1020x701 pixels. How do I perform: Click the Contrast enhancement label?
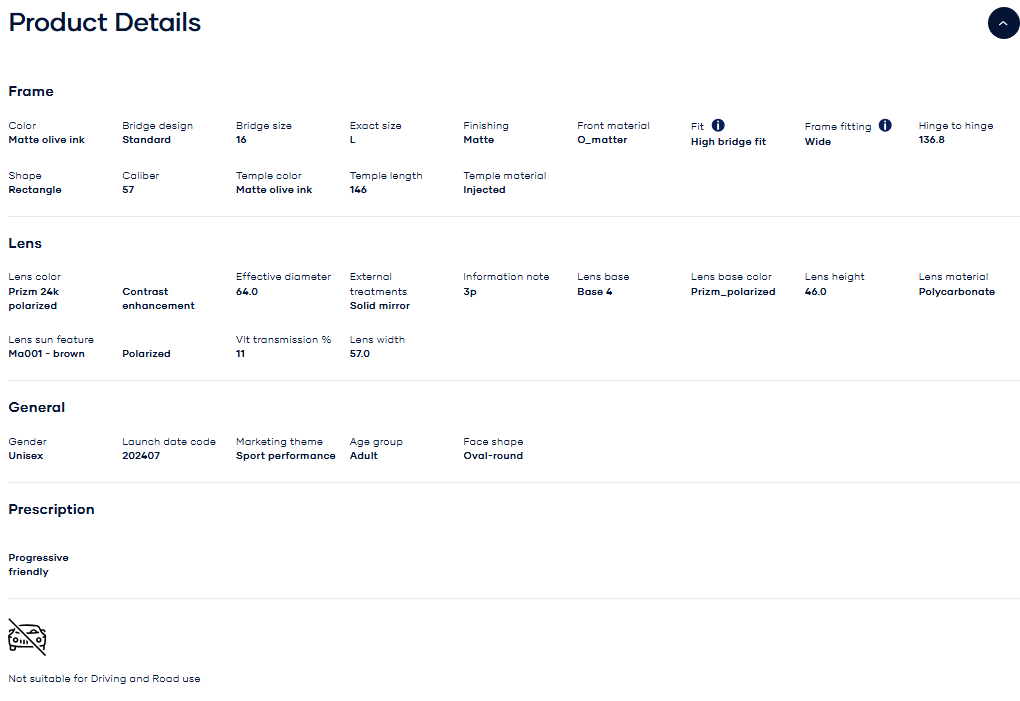(158, 299)
